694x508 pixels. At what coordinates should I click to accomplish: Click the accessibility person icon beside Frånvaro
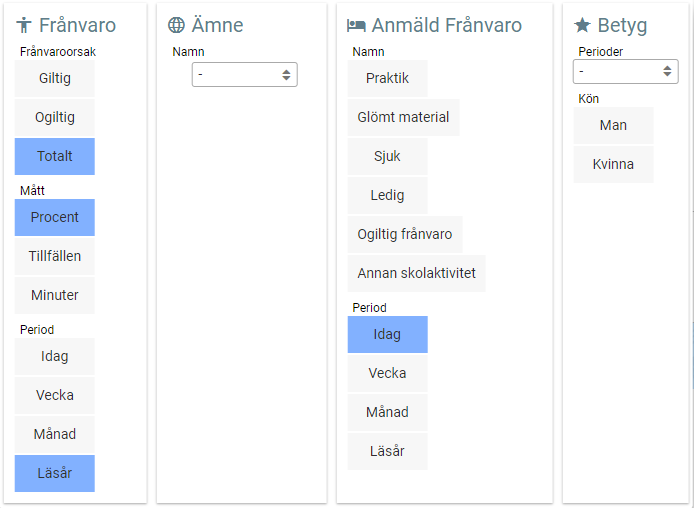click(25, 26)
